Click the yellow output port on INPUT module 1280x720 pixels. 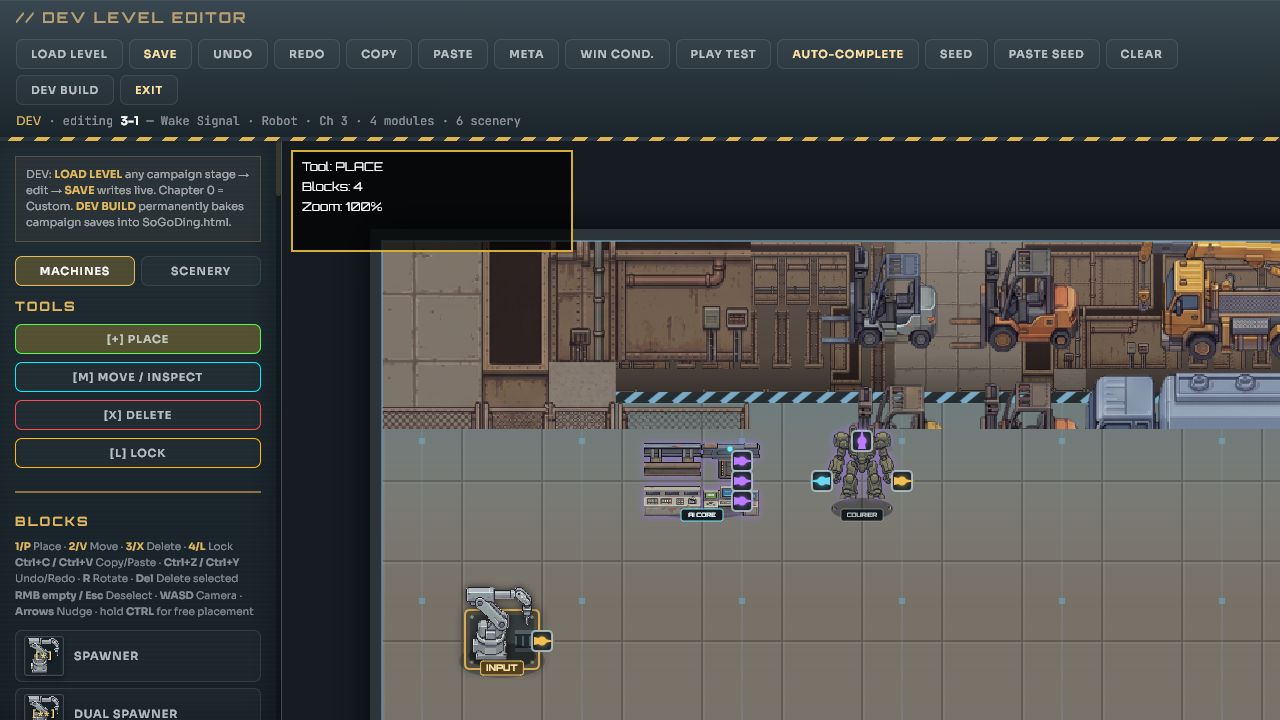tap(541, 641)
